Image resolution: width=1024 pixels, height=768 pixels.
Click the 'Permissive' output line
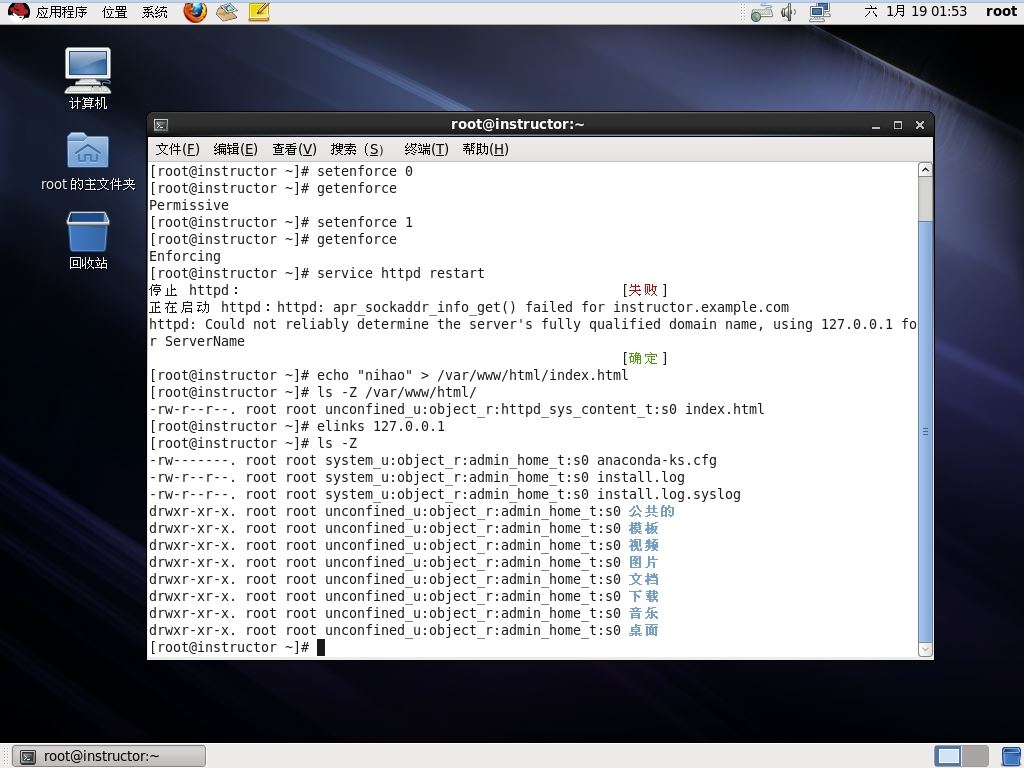pos(189,205)
